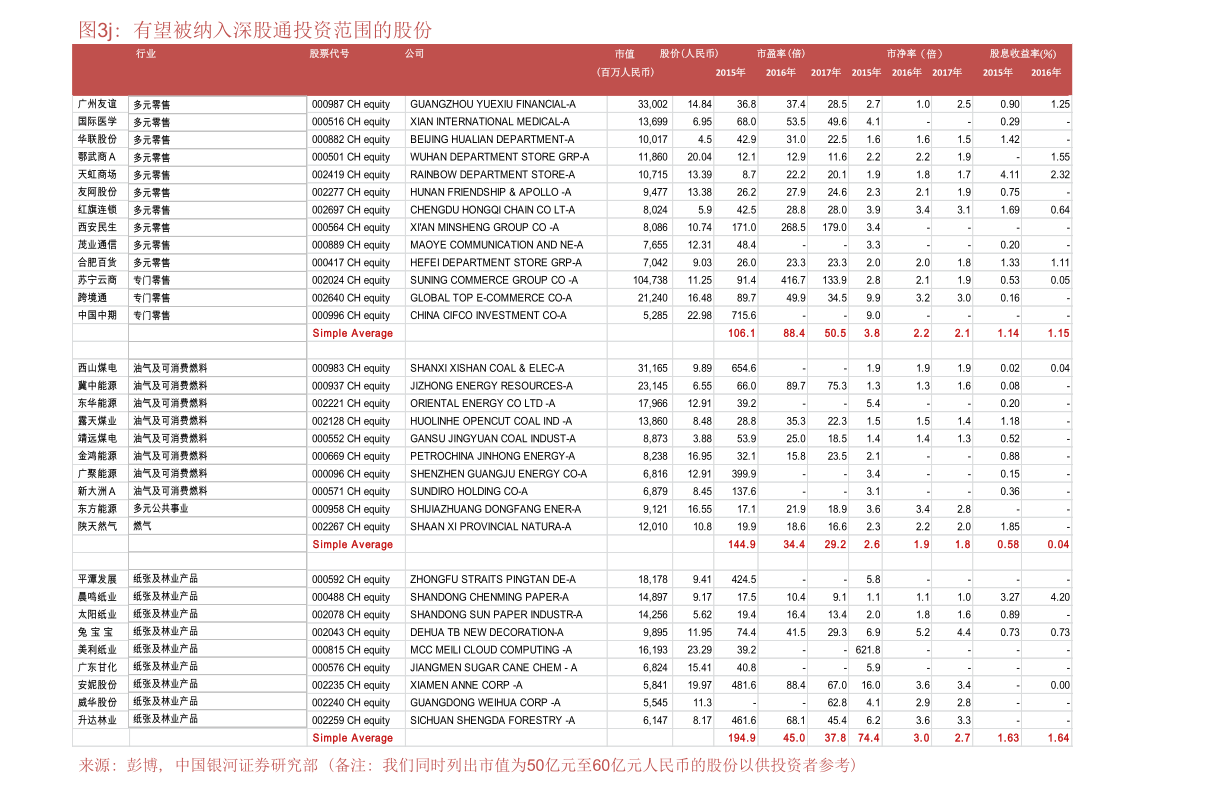Click the 74.4 value in last row

point(867,738)
